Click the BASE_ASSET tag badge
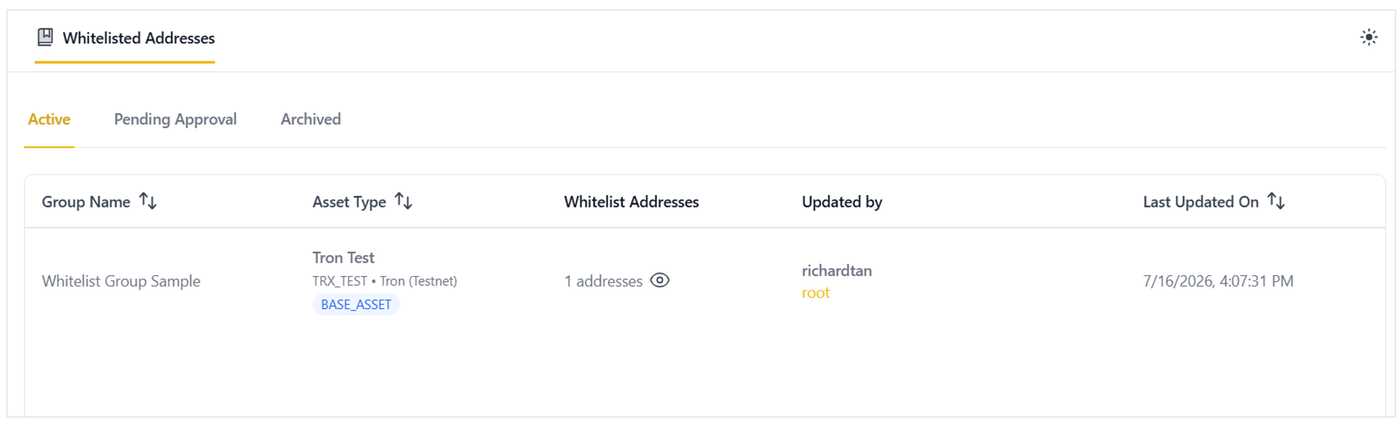 pos(356,305)
